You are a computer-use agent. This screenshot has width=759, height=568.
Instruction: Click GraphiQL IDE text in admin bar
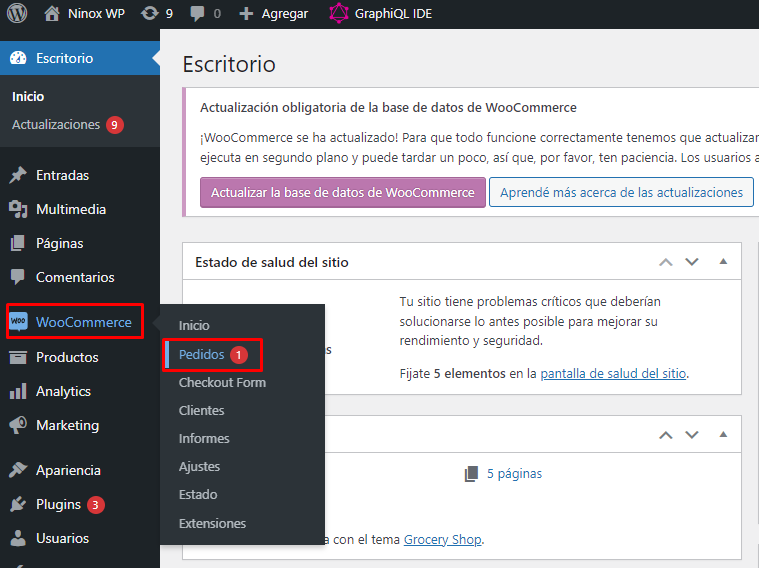pos(393,14)
